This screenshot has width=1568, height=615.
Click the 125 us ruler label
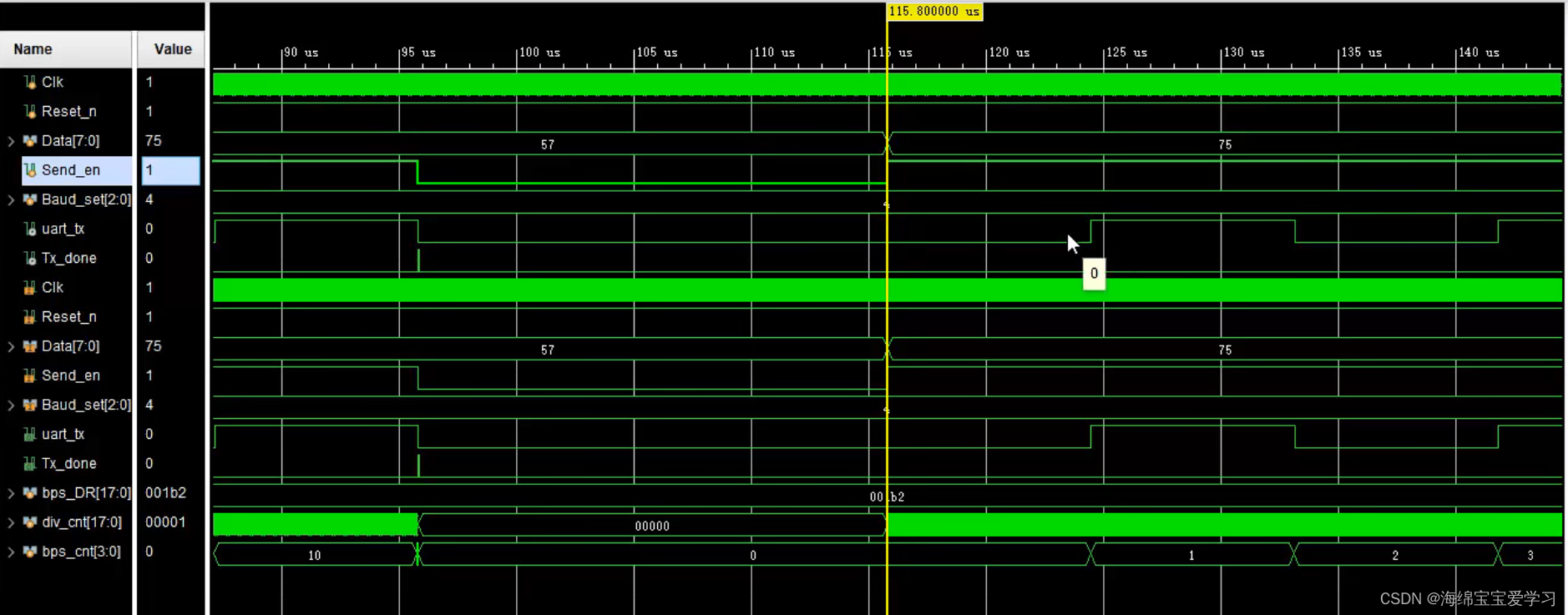pyautogui.click(x=1126, y=53)
